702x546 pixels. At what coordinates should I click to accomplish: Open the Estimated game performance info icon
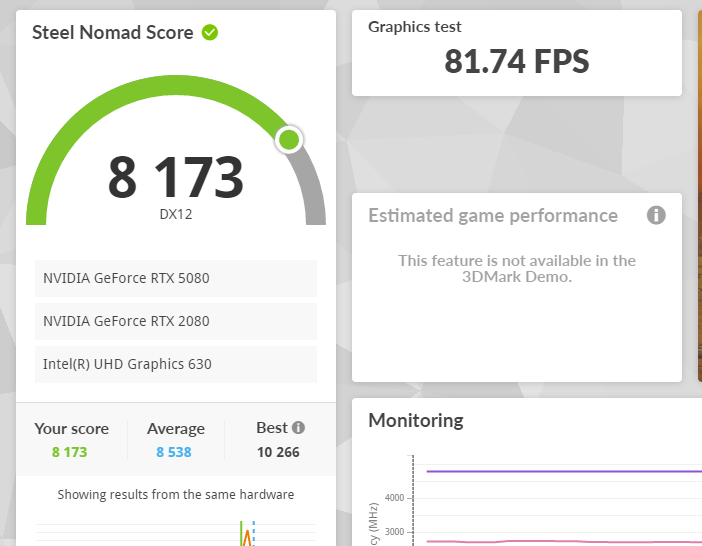(x=656, y=215)
